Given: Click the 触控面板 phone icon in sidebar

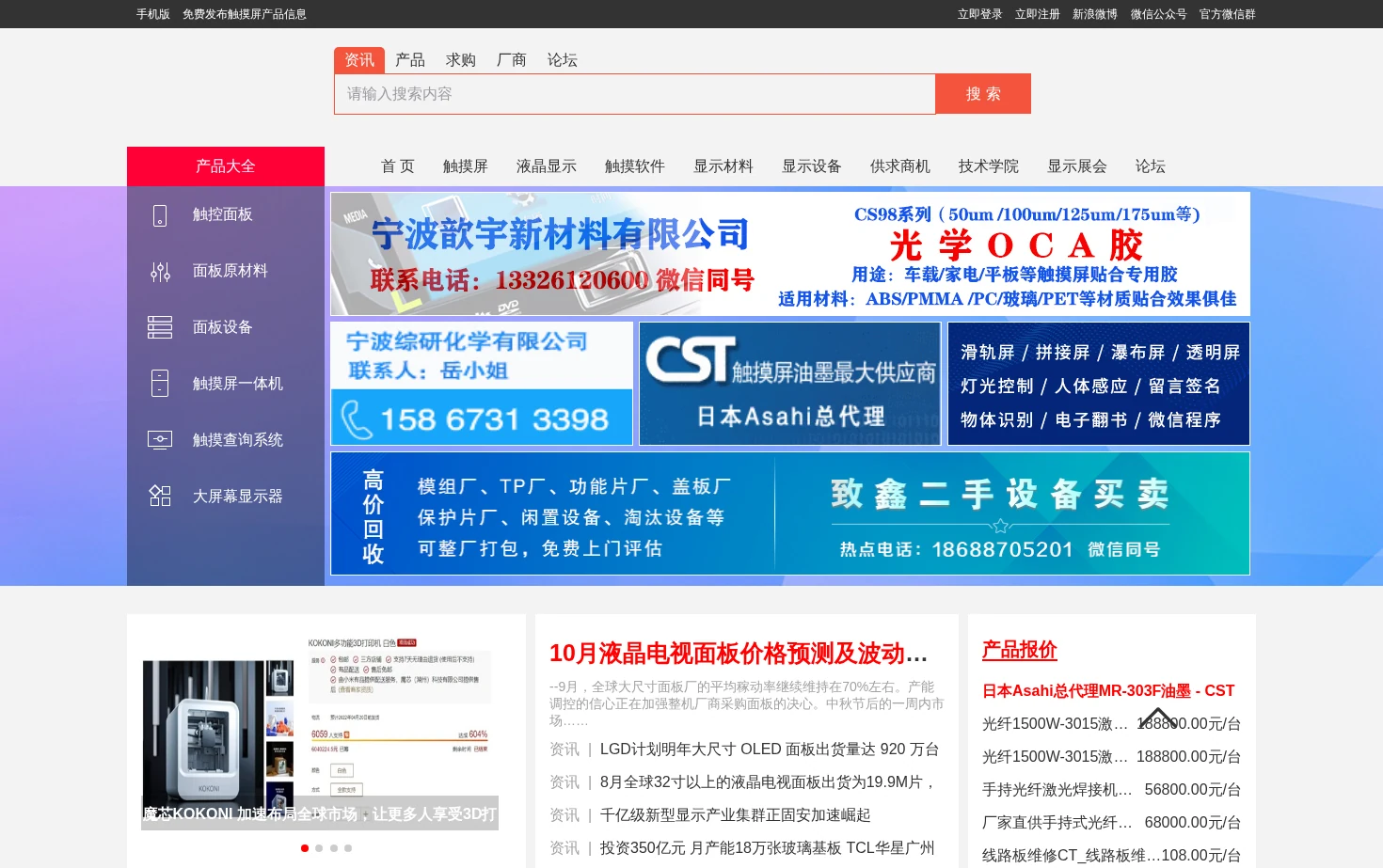Looking at the screenshot, I should pyautogui.click(x=160, y=215).
